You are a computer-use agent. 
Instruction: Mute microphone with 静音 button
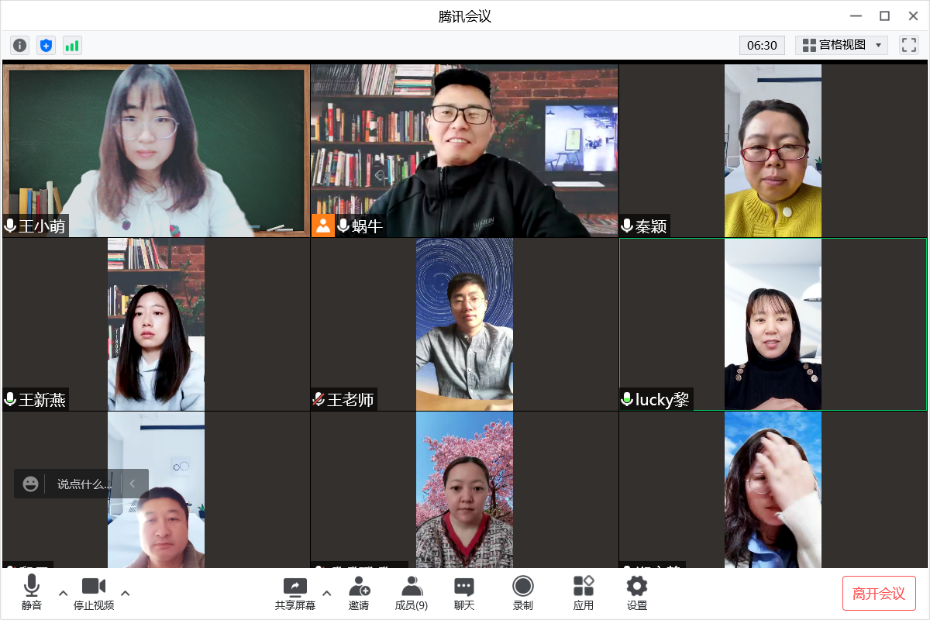[x=32, y=592]
